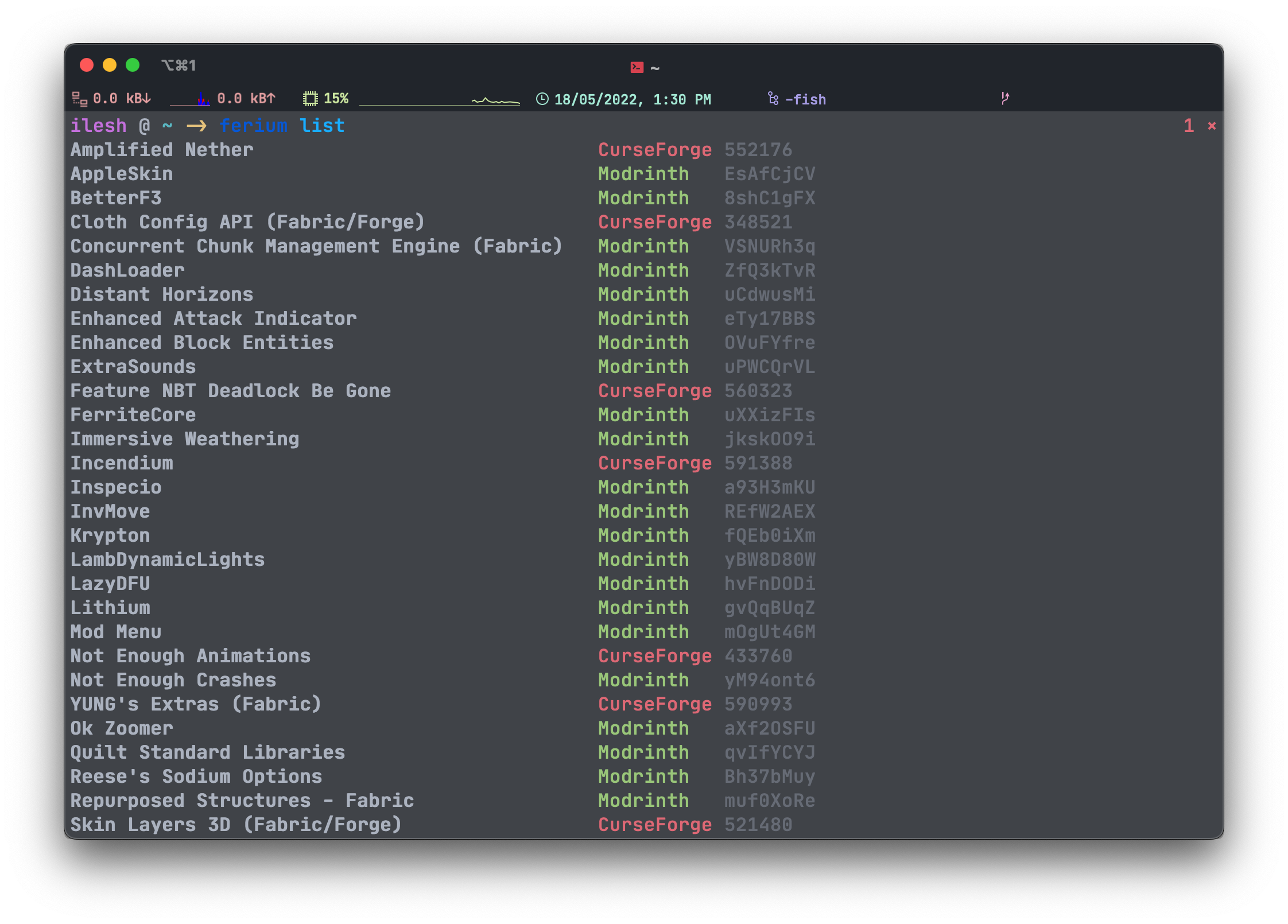Click the clock icon beside the date
The height and width of the screenshot is (924, 1288).
(x=542, y=99)
